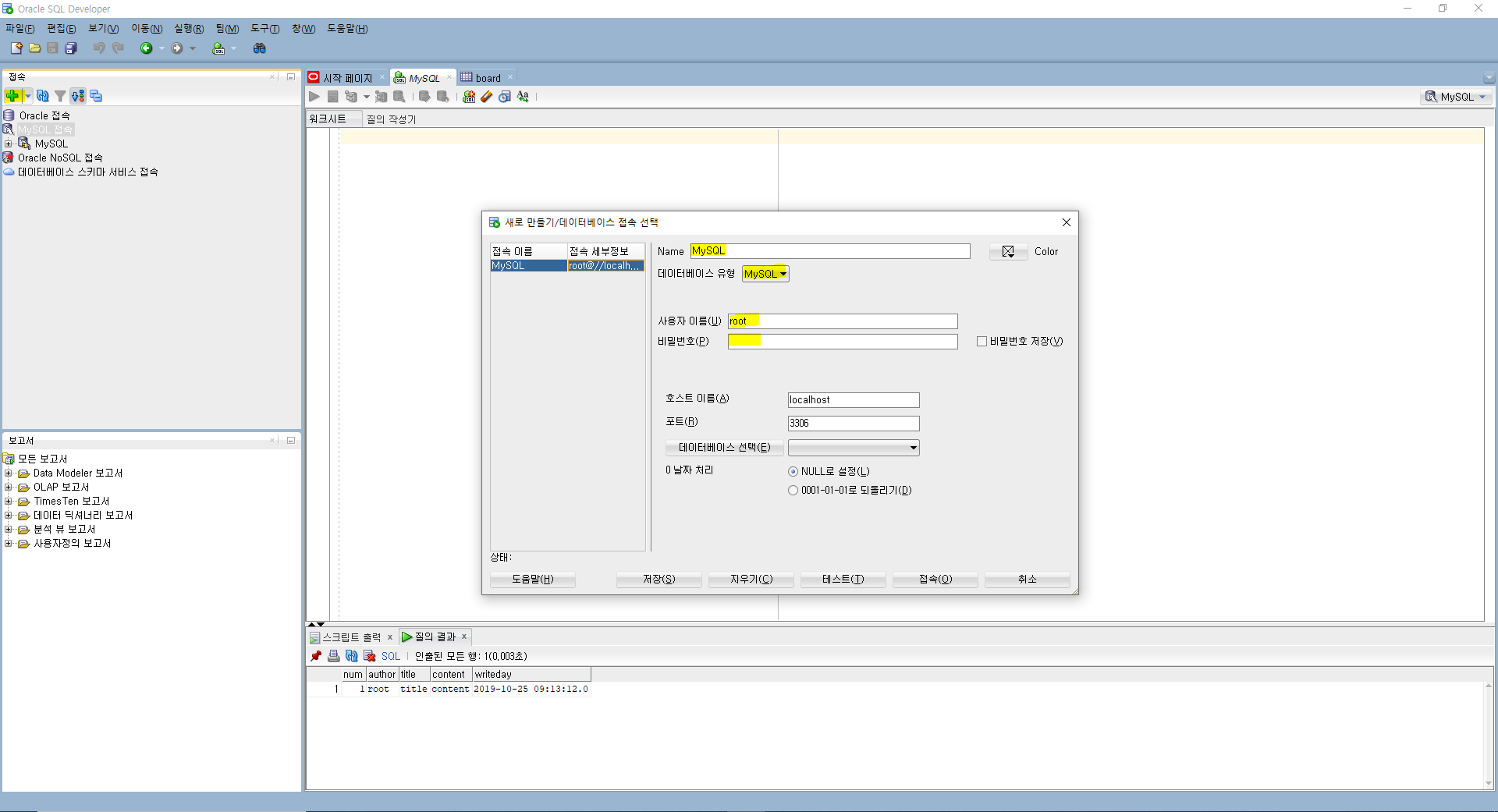Open the MySQL connection dropdown at top right
1498x812 pixels.
click(x=1457, y=97)
